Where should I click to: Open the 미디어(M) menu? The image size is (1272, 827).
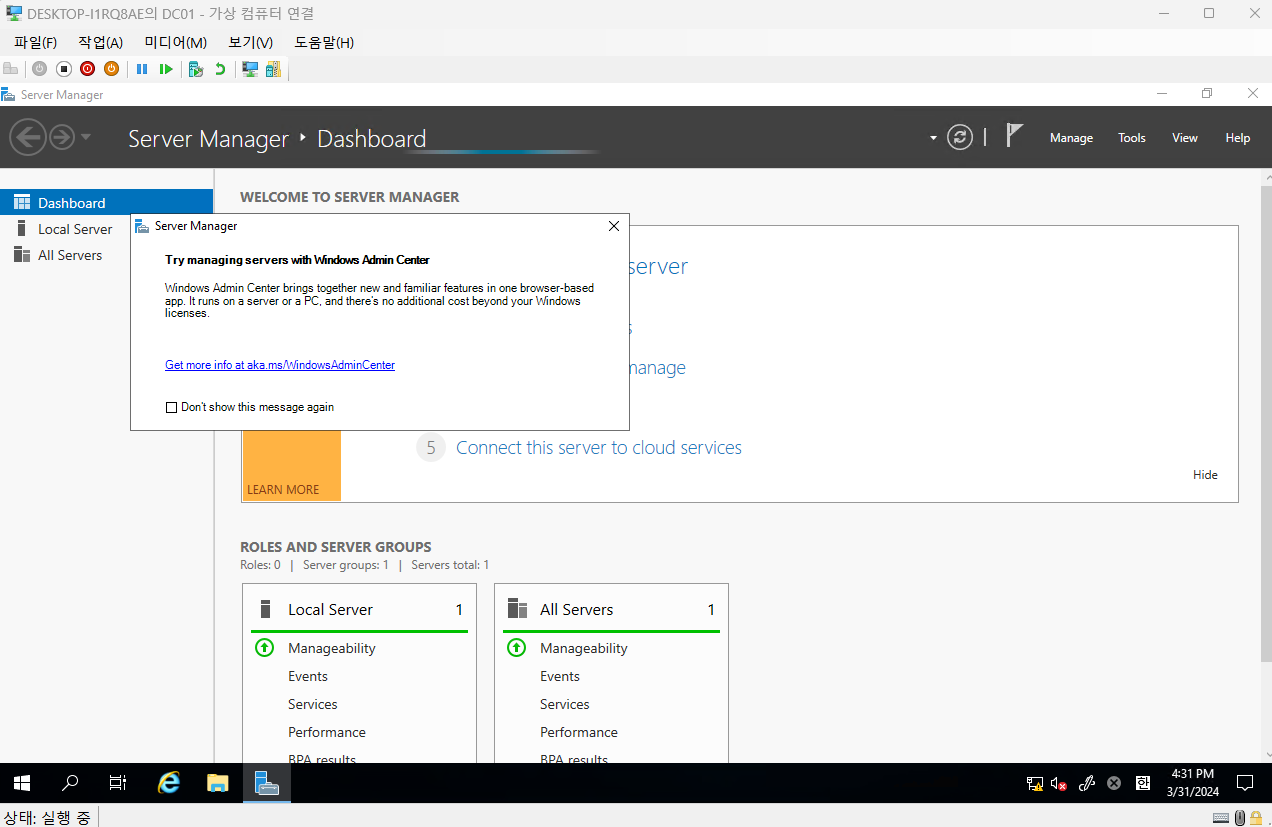[175, 42]
